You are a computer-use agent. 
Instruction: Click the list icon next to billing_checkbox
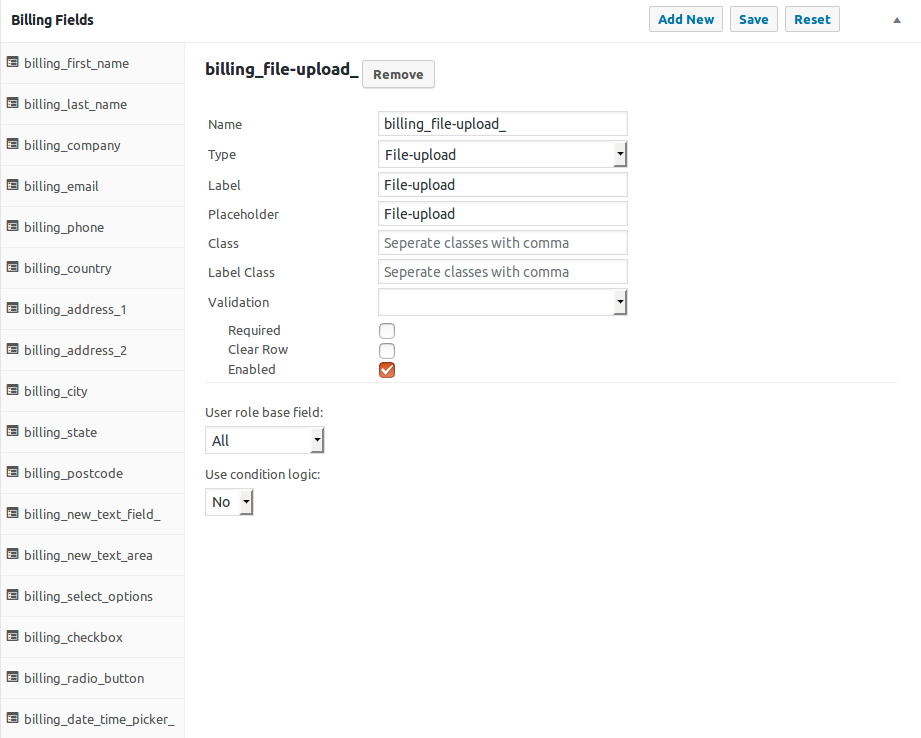(x=12, y=636)
